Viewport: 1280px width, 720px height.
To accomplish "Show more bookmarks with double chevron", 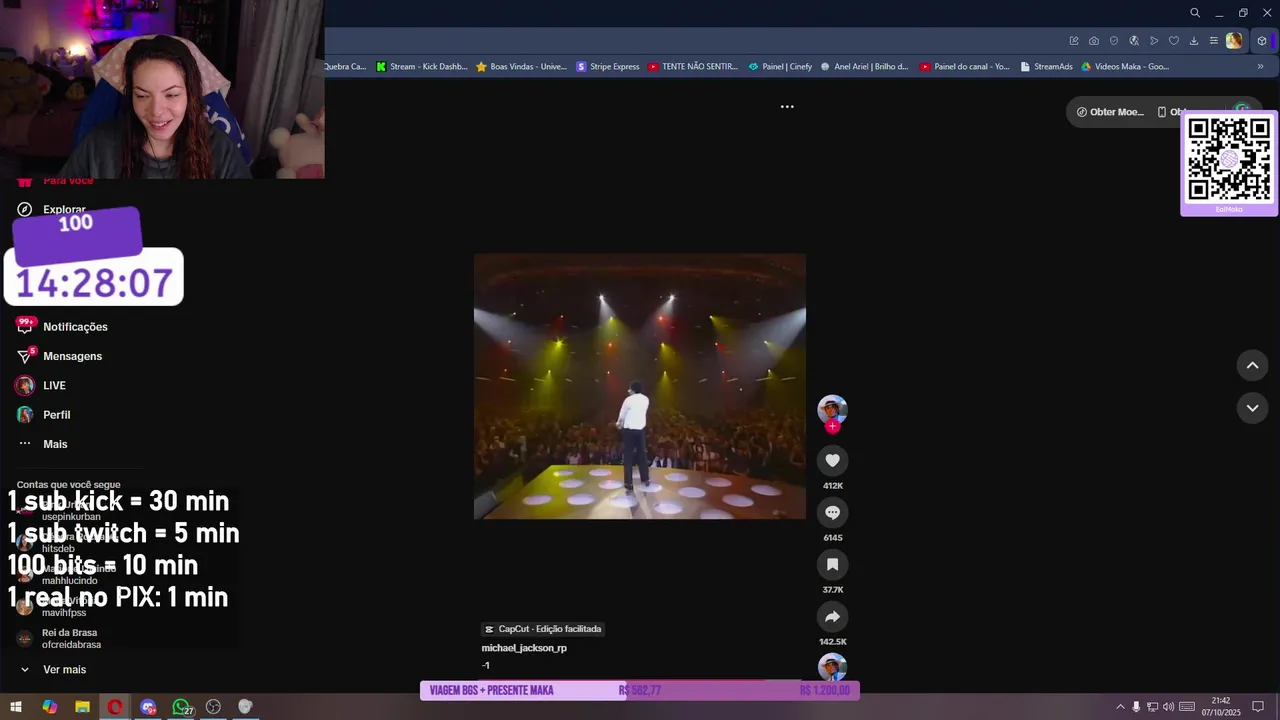I will pyautogui.click(x=1260, y=67).
